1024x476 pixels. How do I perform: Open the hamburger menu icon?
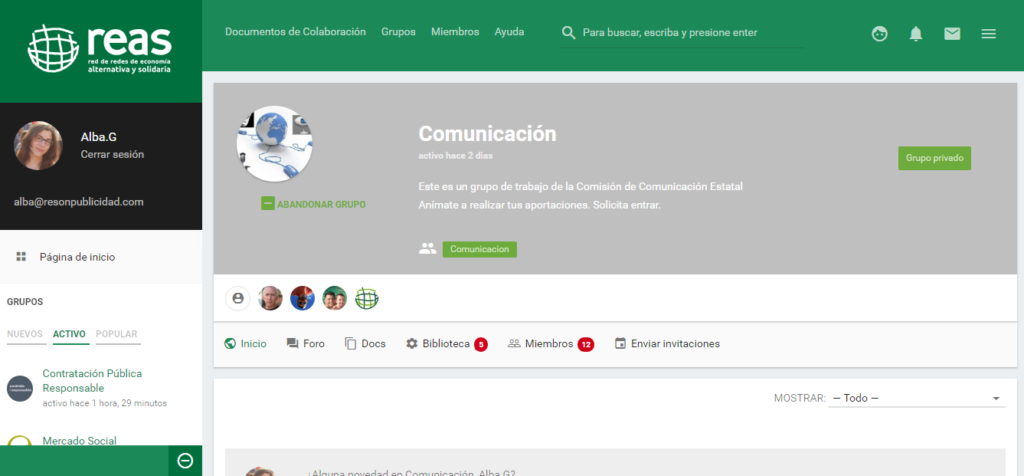[x=988, y=34]
